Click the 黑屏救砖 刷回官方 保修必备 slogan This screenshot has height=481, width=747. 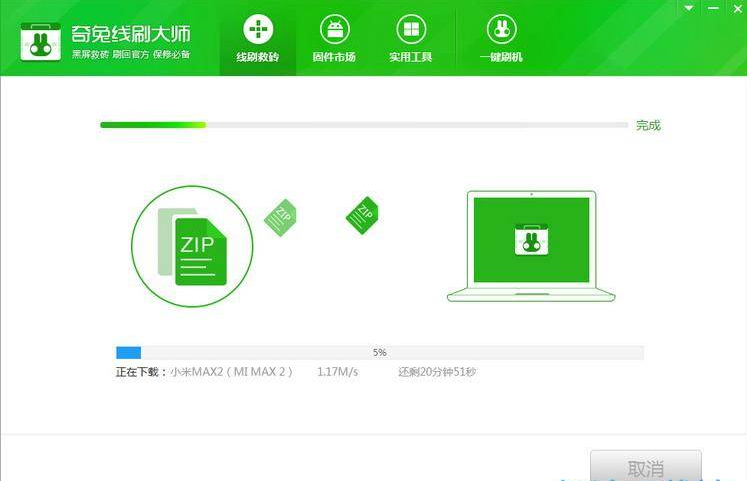coord(131,54)
